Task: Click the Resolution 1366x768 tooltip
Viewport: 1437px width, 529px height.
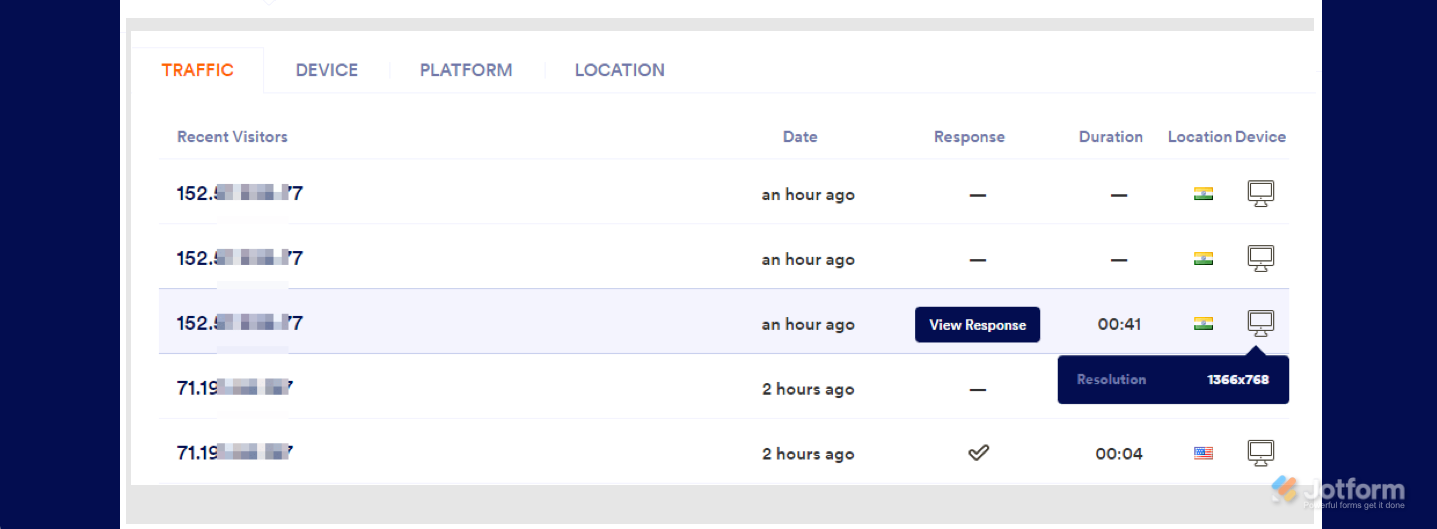Action: (1173, 380)
